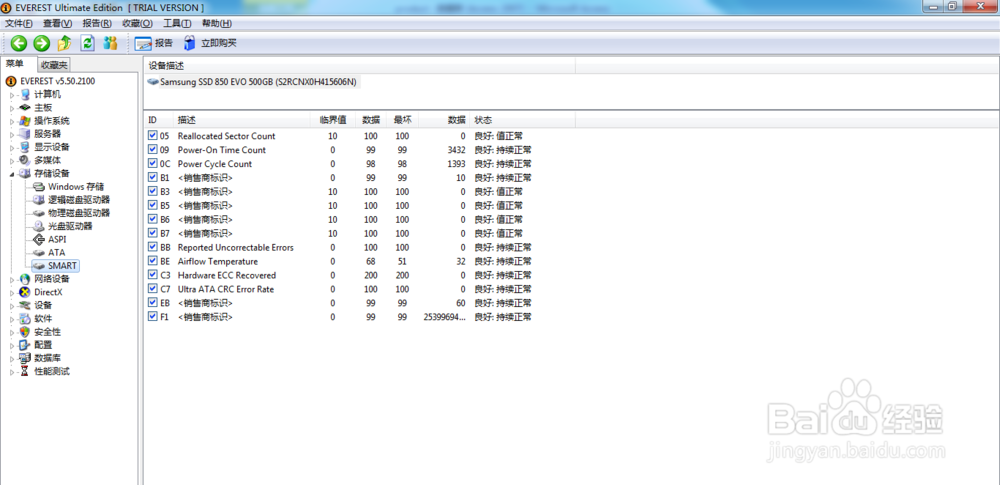Click the 状态 column header

(x=522, y=120)
